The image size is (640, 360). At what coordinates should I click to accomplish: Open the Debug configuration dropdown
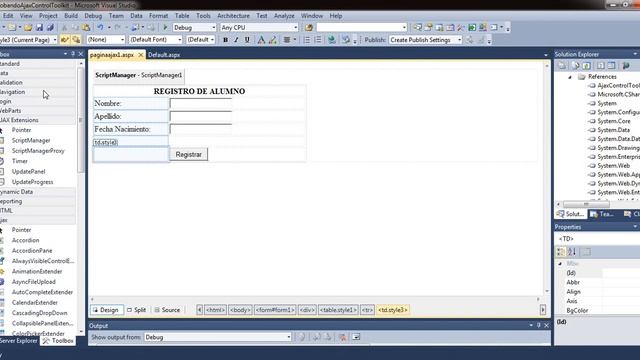click(194, 27)
